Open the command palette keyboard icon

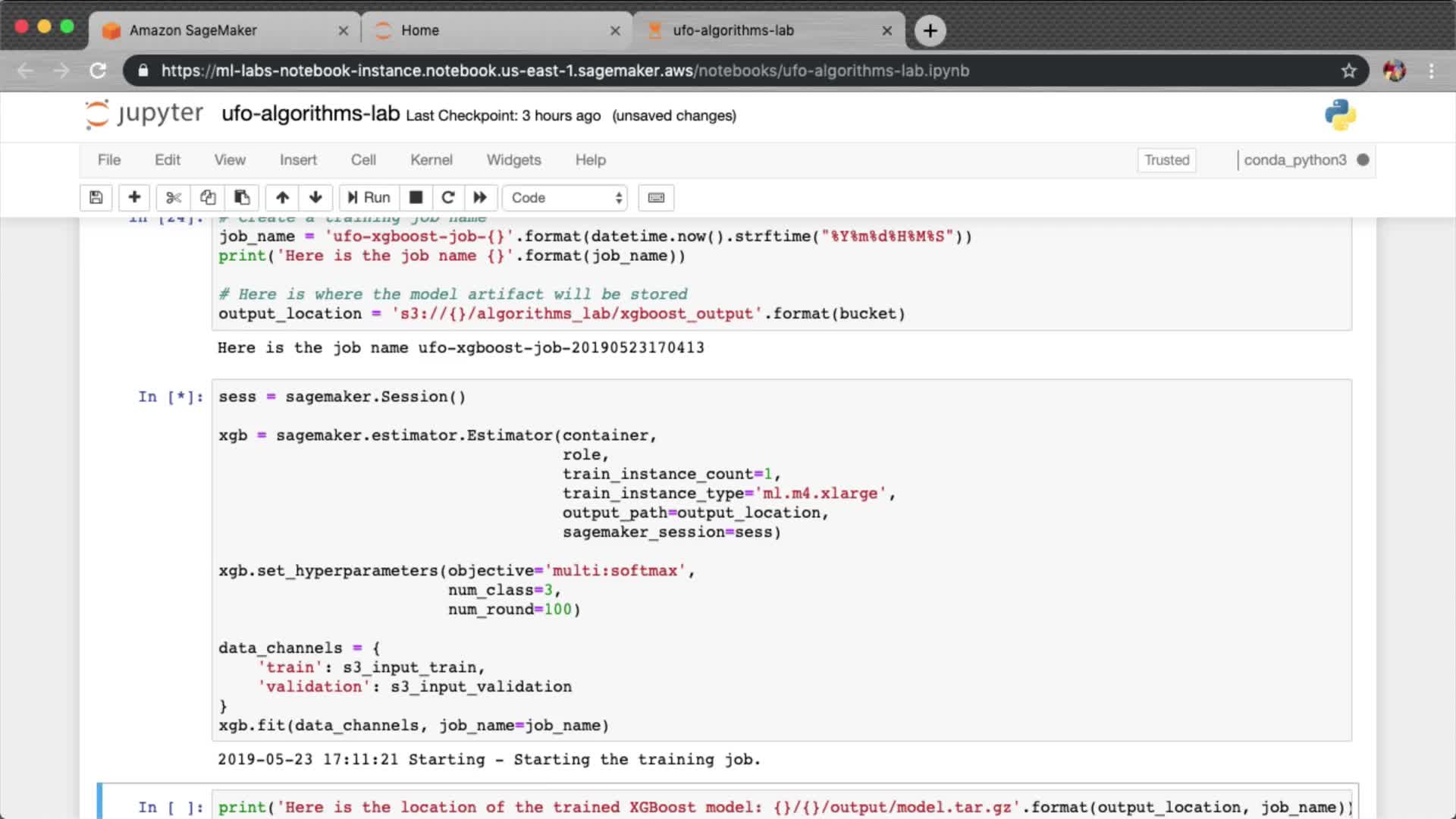[x=656, y=198]
